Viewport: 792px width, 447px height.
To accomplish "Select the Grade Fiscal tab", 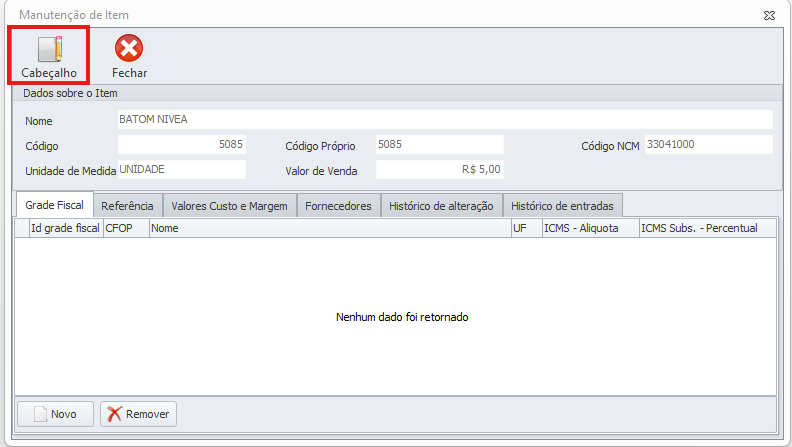I will click(54, 205).
